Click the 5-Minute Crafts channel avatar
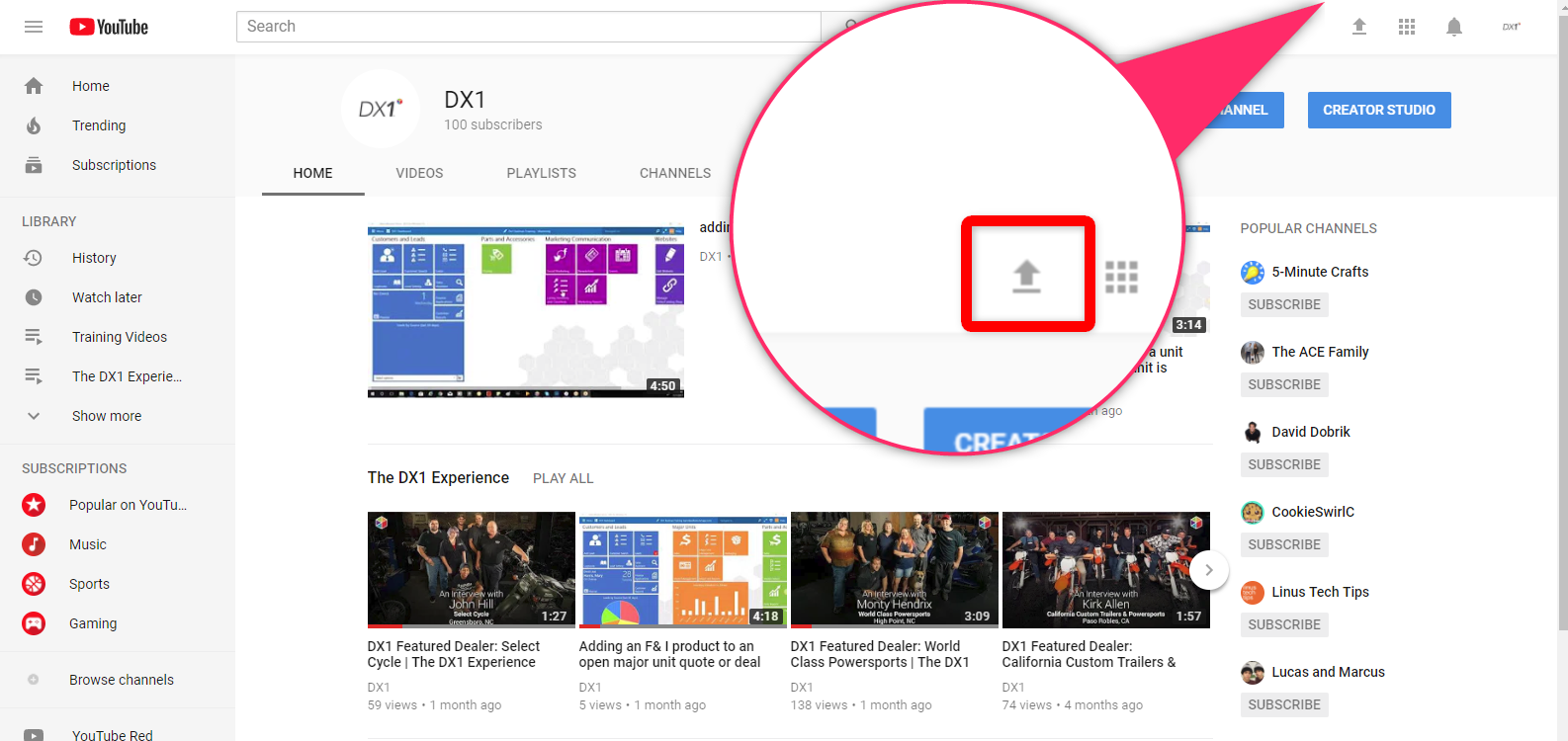The image size is (1568, 741). pyautogui.click(x=1253, y=272)
